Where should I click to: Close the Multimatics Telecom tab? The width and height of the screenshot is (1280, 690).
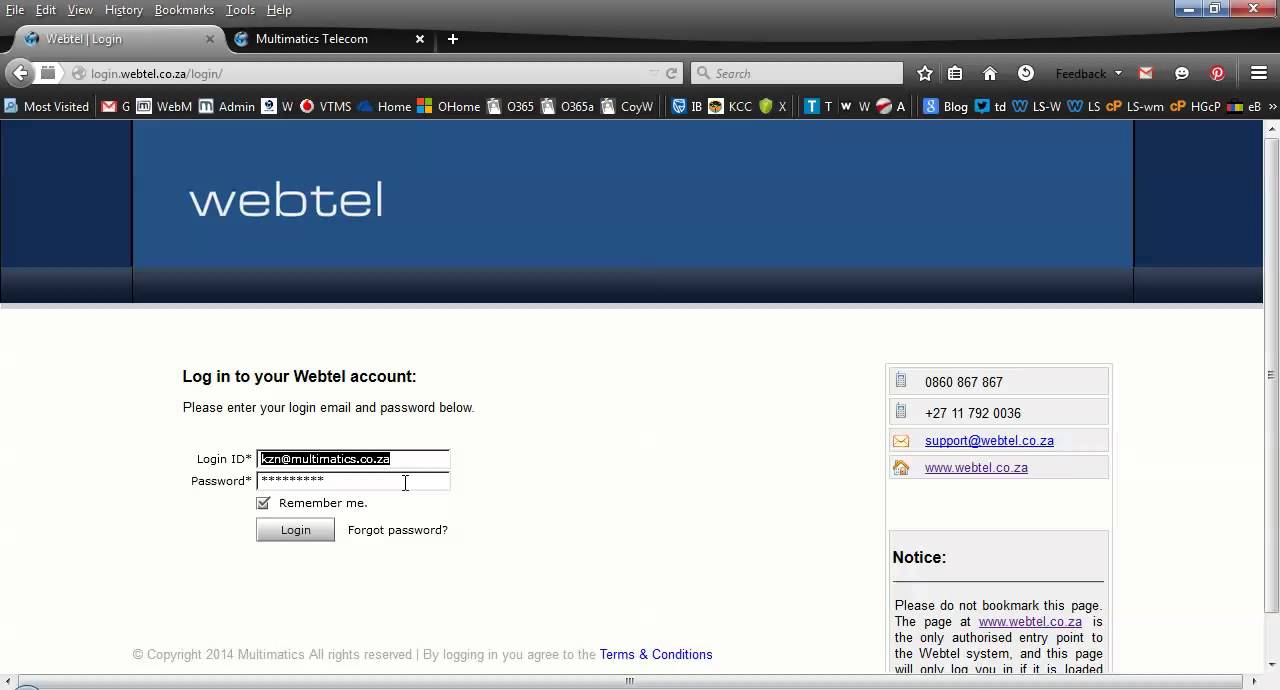(420, 39)
